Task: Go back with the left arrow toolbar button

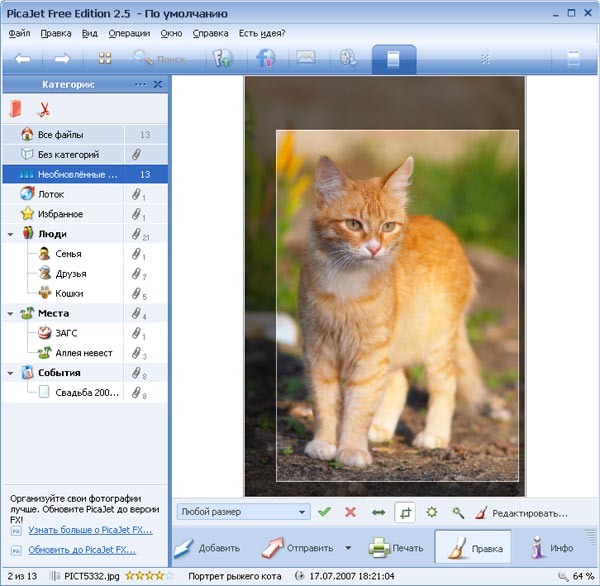Action: [23, 59]
